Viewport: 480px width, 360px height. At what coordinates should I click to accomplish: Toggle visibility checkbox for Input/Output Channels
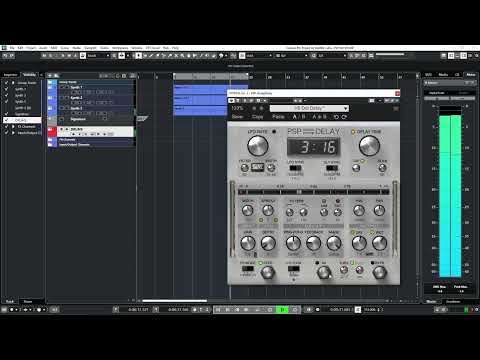point(6,133)
